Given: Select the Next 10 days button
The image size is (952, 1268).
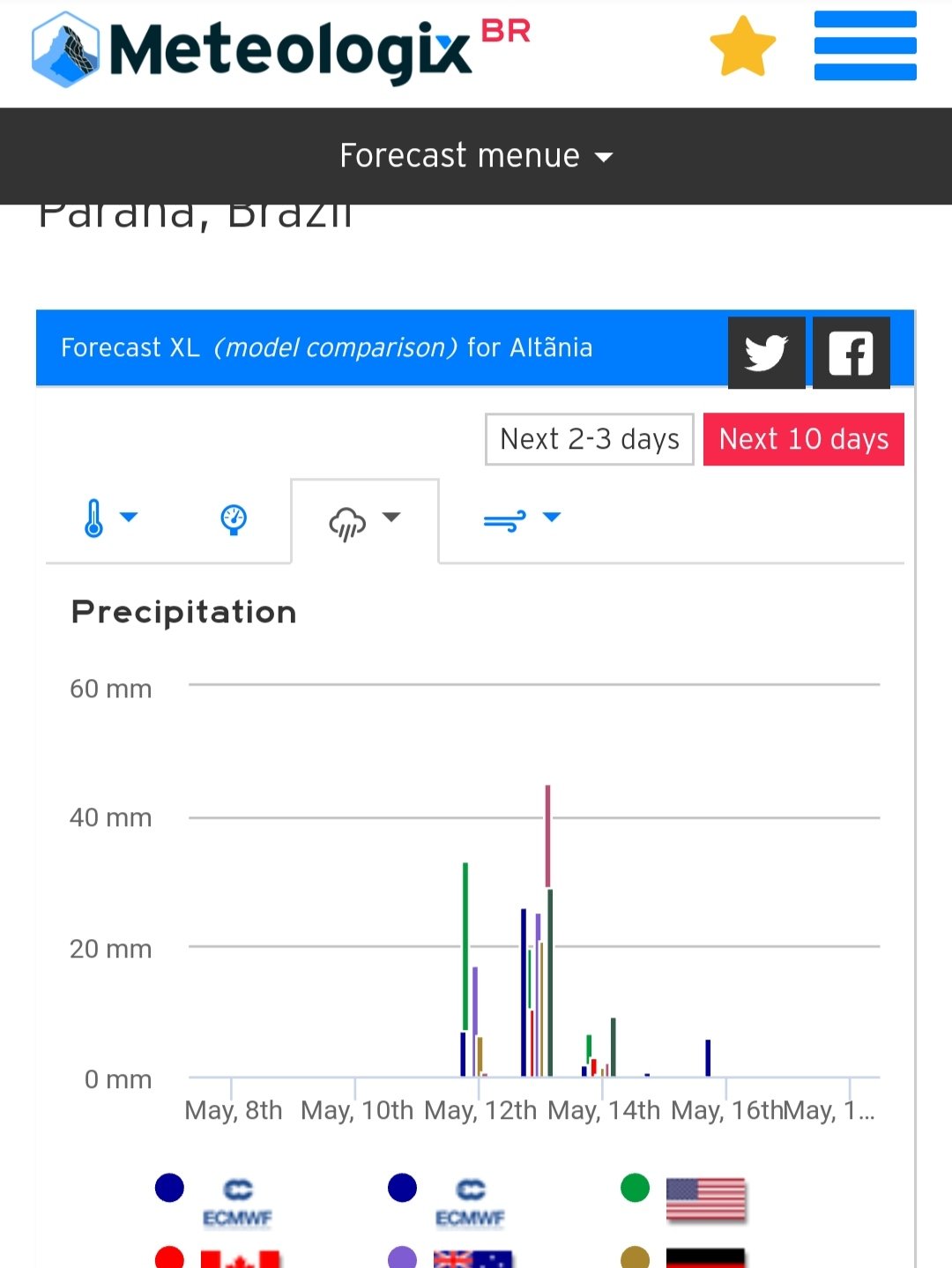Looking at the screenshot, I should coord(804,439).
